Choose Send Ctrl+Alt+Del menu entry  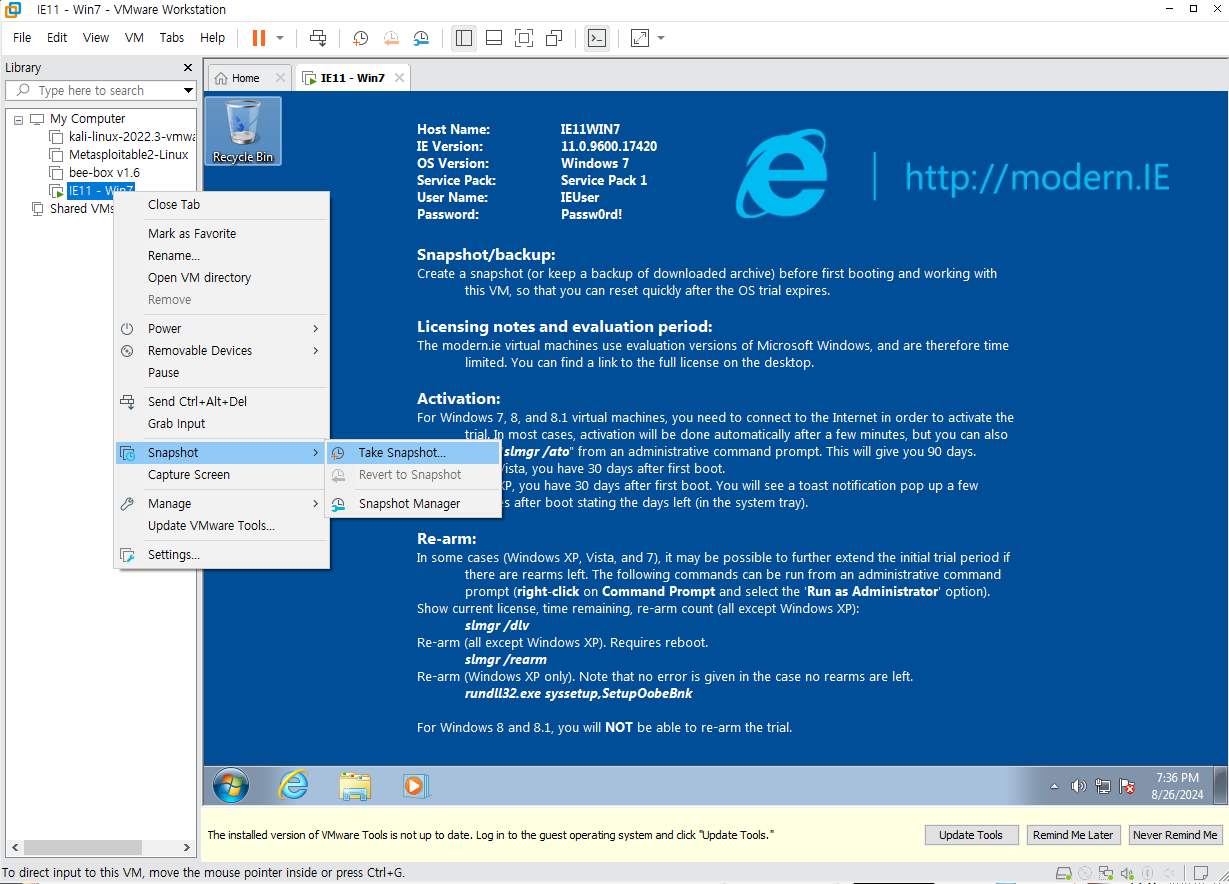pyautogui.click(x=222, y=401)
